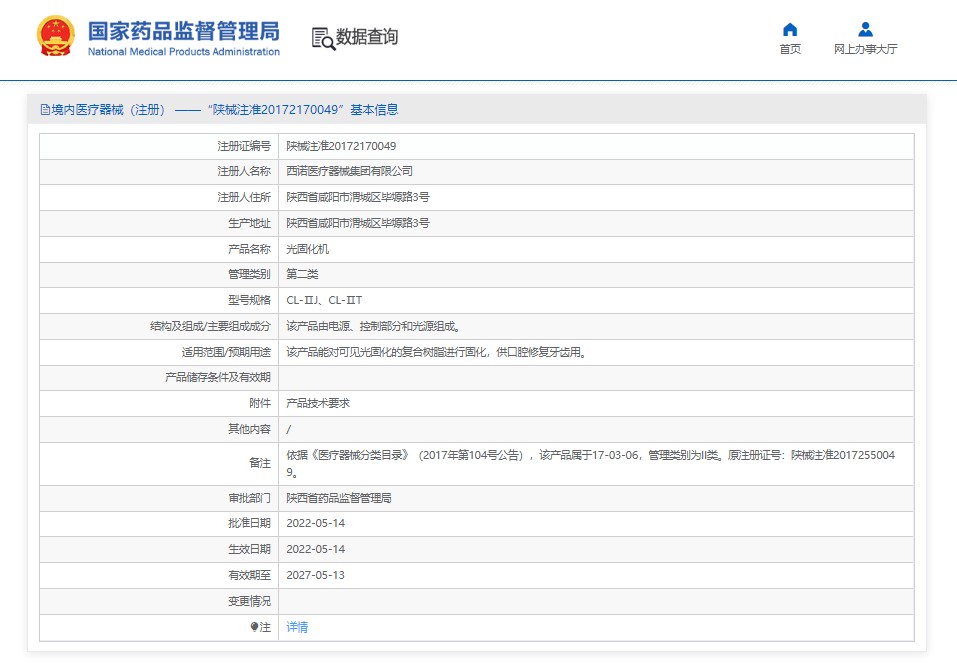Select the 结构及组成/主要组成成分 label

[211, 326]
